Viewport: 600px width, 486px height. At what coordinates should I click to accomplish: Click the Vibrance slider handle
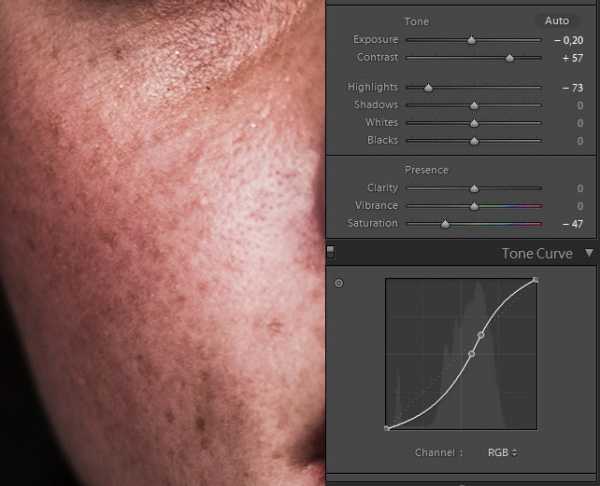pyautogui.click(x=474, y=206)
